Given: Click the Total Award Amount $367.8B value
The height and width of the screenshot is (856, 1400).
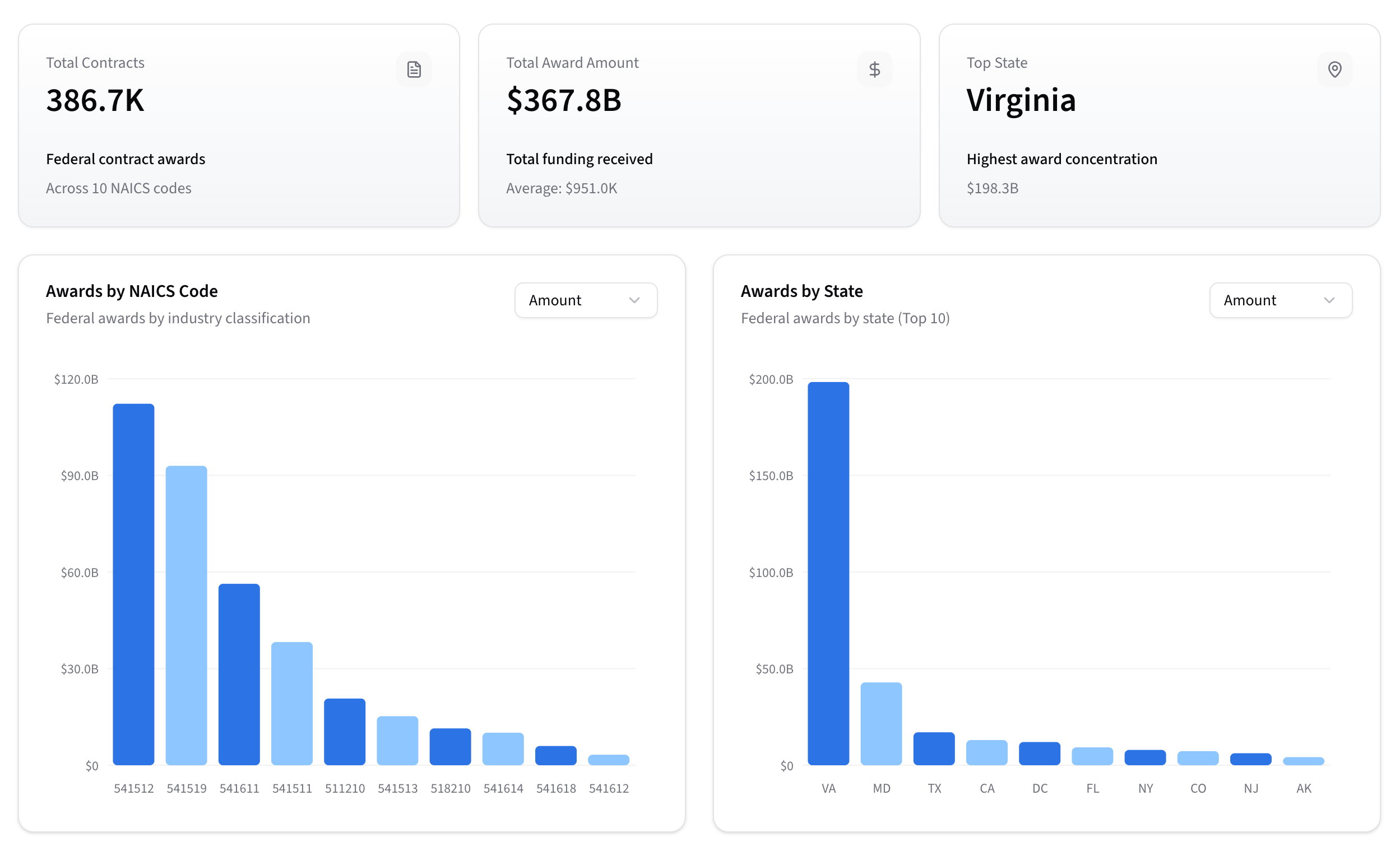Looking at the screenshot, I should (564, 100).
